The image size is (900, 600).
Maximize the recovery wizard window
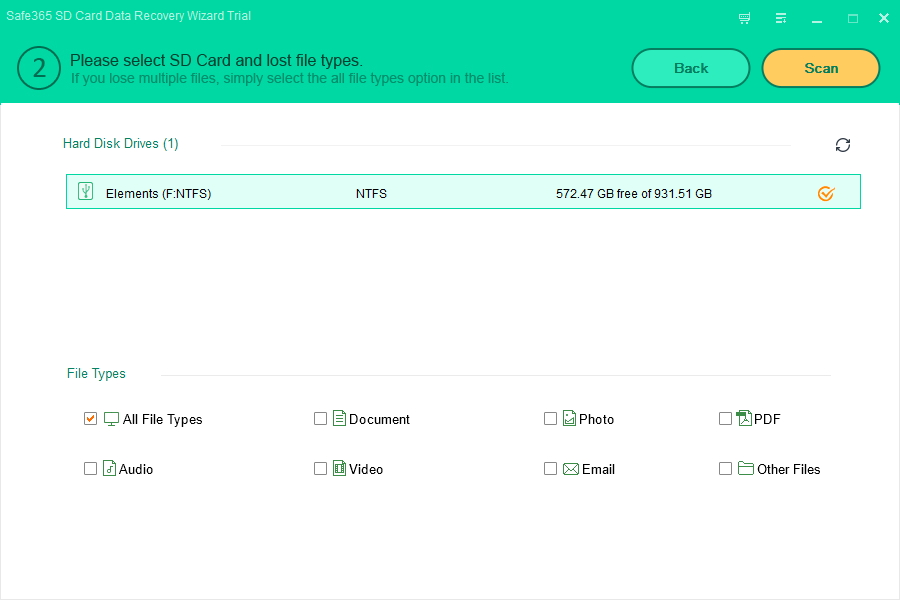853,18
